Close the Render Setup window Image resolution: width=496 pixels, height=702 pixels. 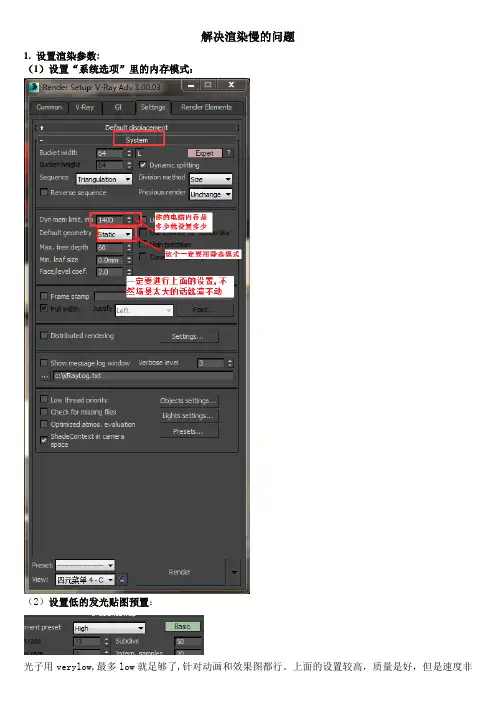point(231,85)
